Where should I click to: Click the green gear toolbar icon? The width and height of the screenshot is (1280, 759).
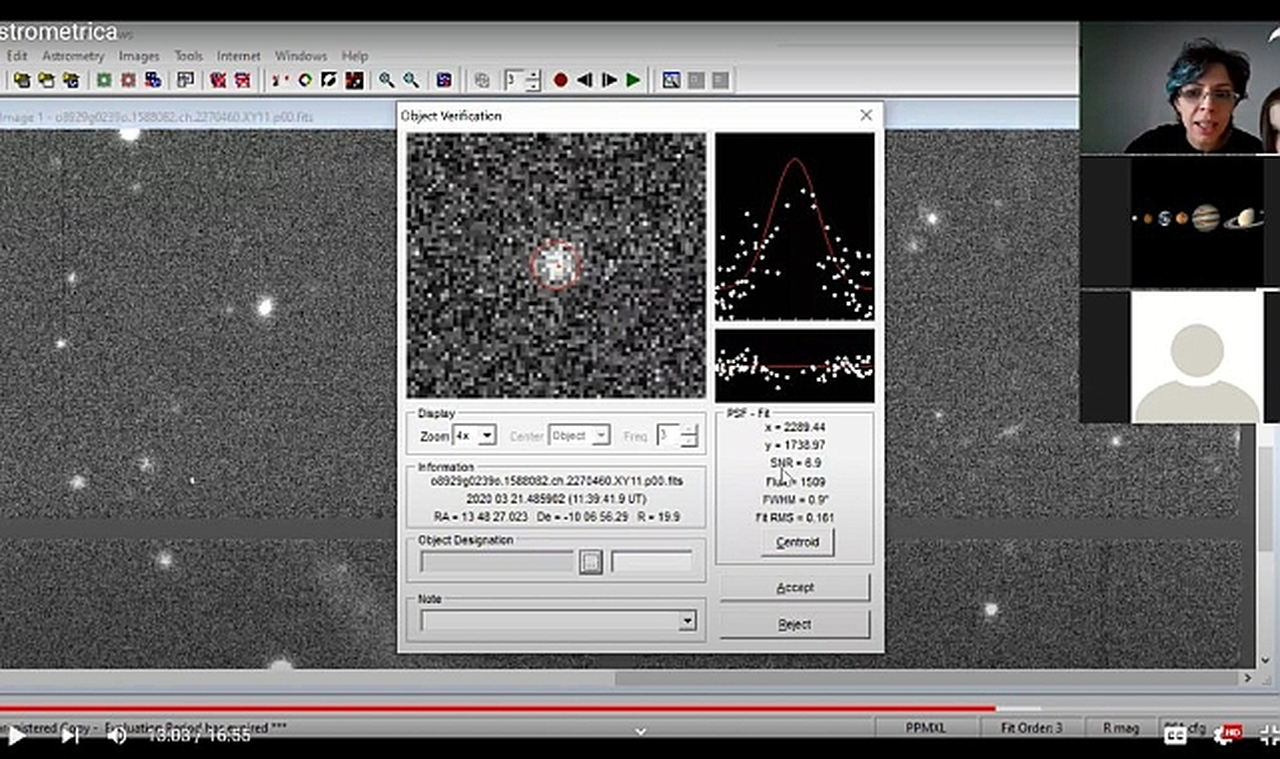click(104, 80)
